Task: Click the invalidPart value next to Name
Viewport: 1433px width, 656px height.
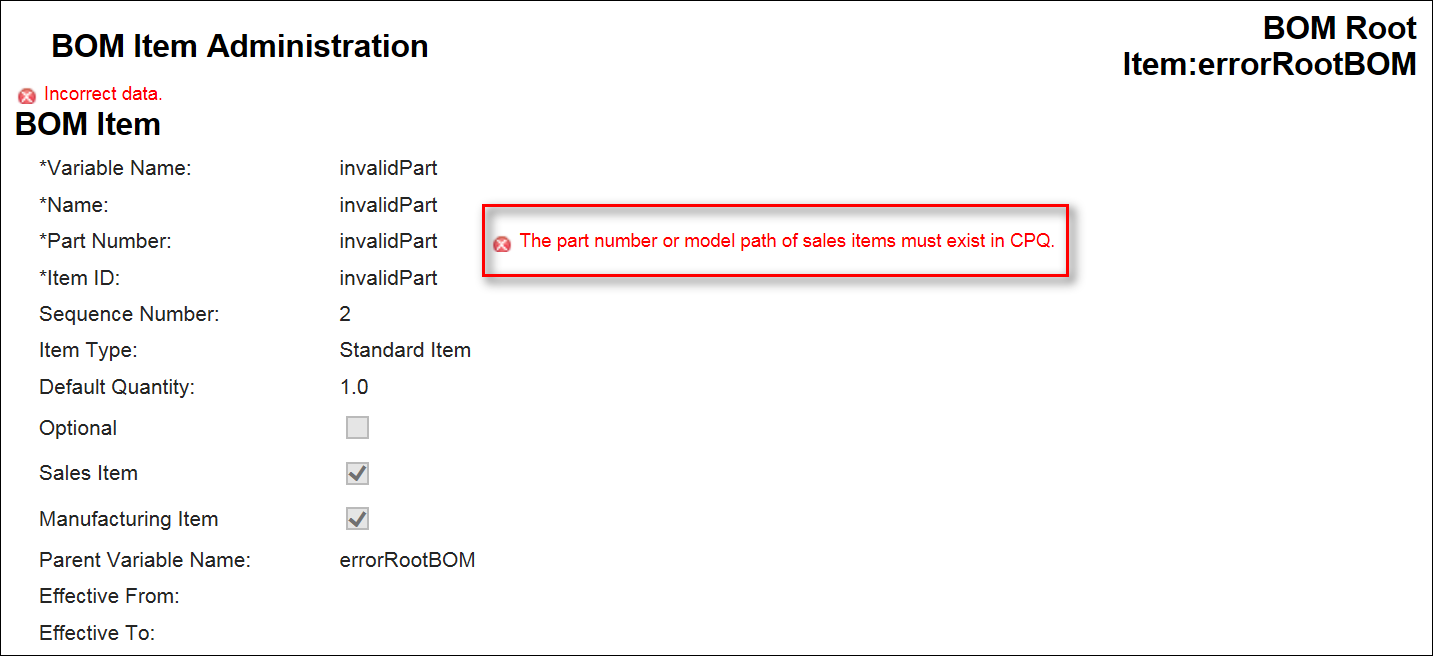Action: click(x=388, y=204)
